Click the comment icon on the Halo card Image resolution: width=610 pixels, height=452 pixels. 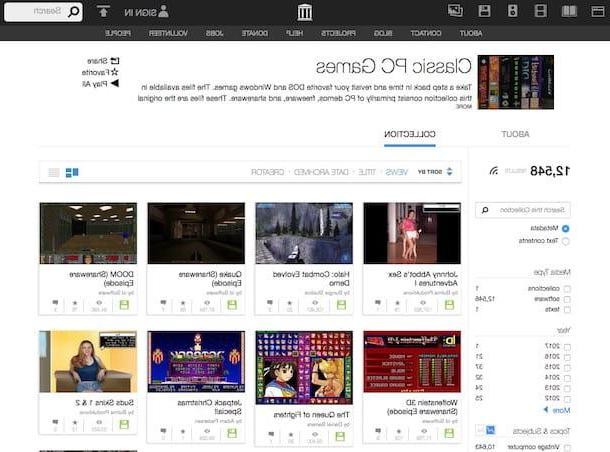pos(270,302)
